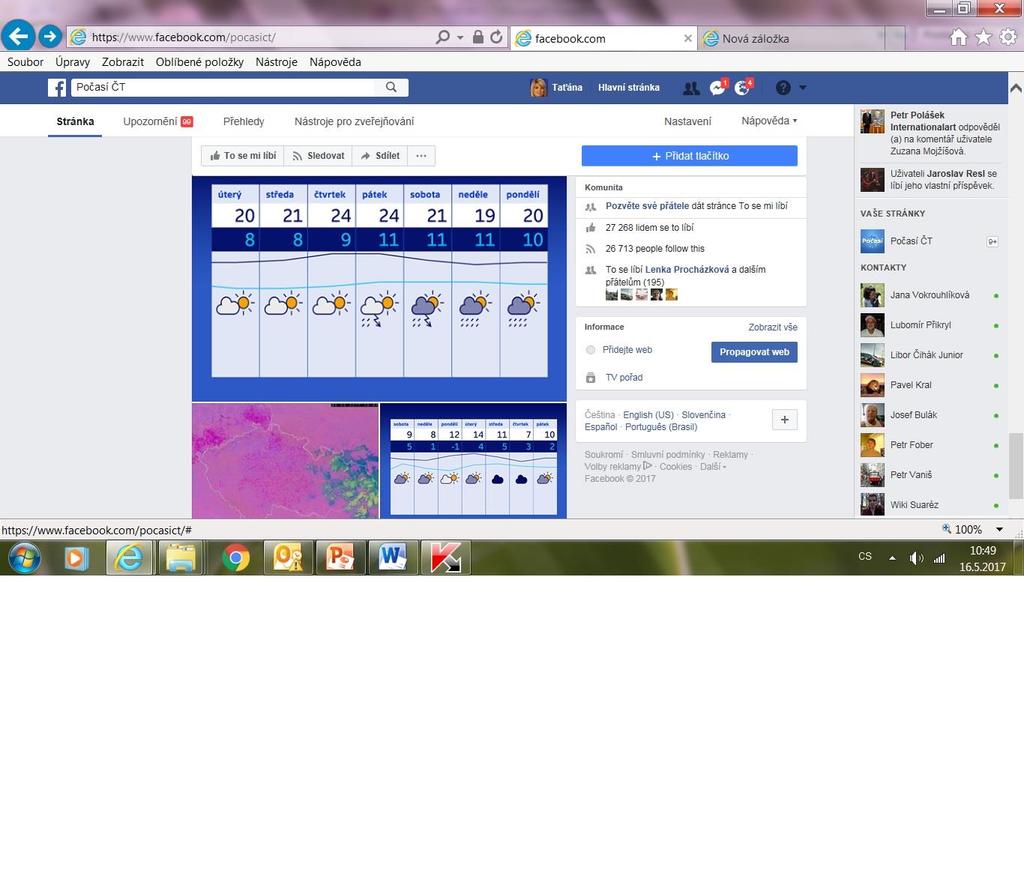Open Favorites with the star icon

pos(983,37)
